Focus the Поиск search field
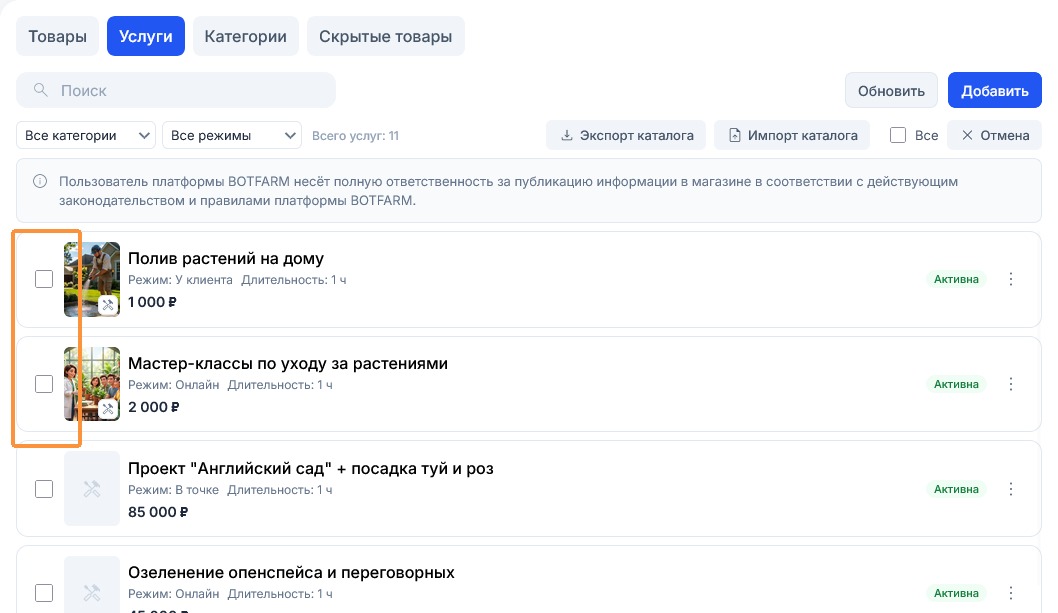 176,90
